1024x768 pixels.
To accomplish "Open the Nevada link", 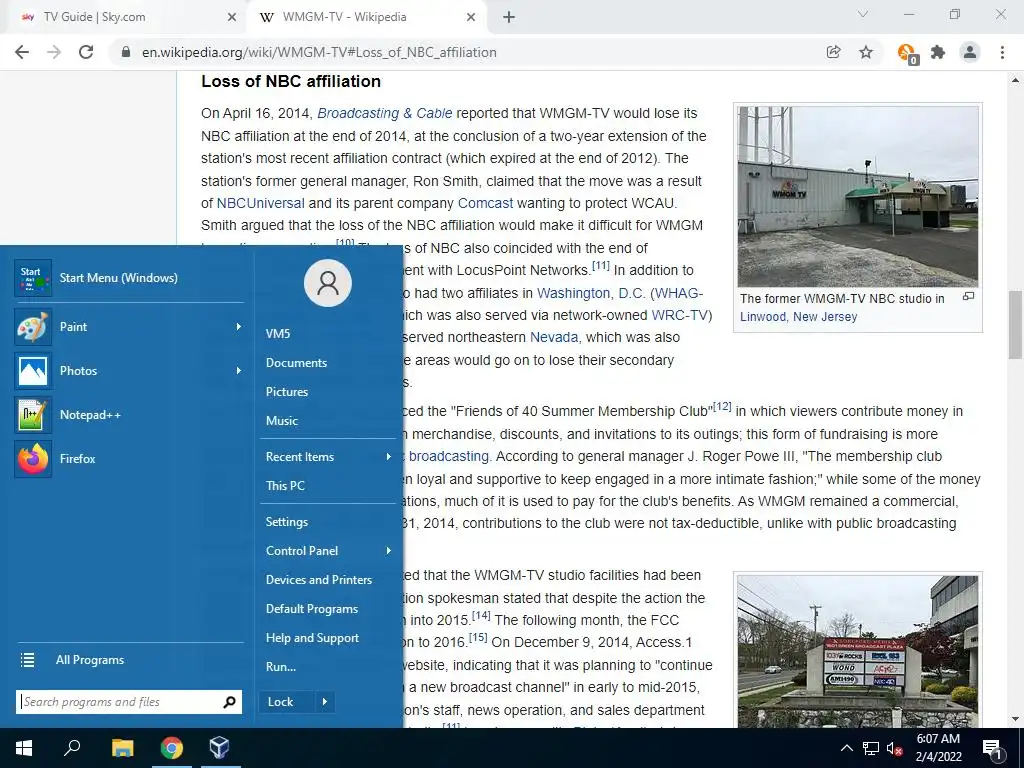I will tap(554, 338).
